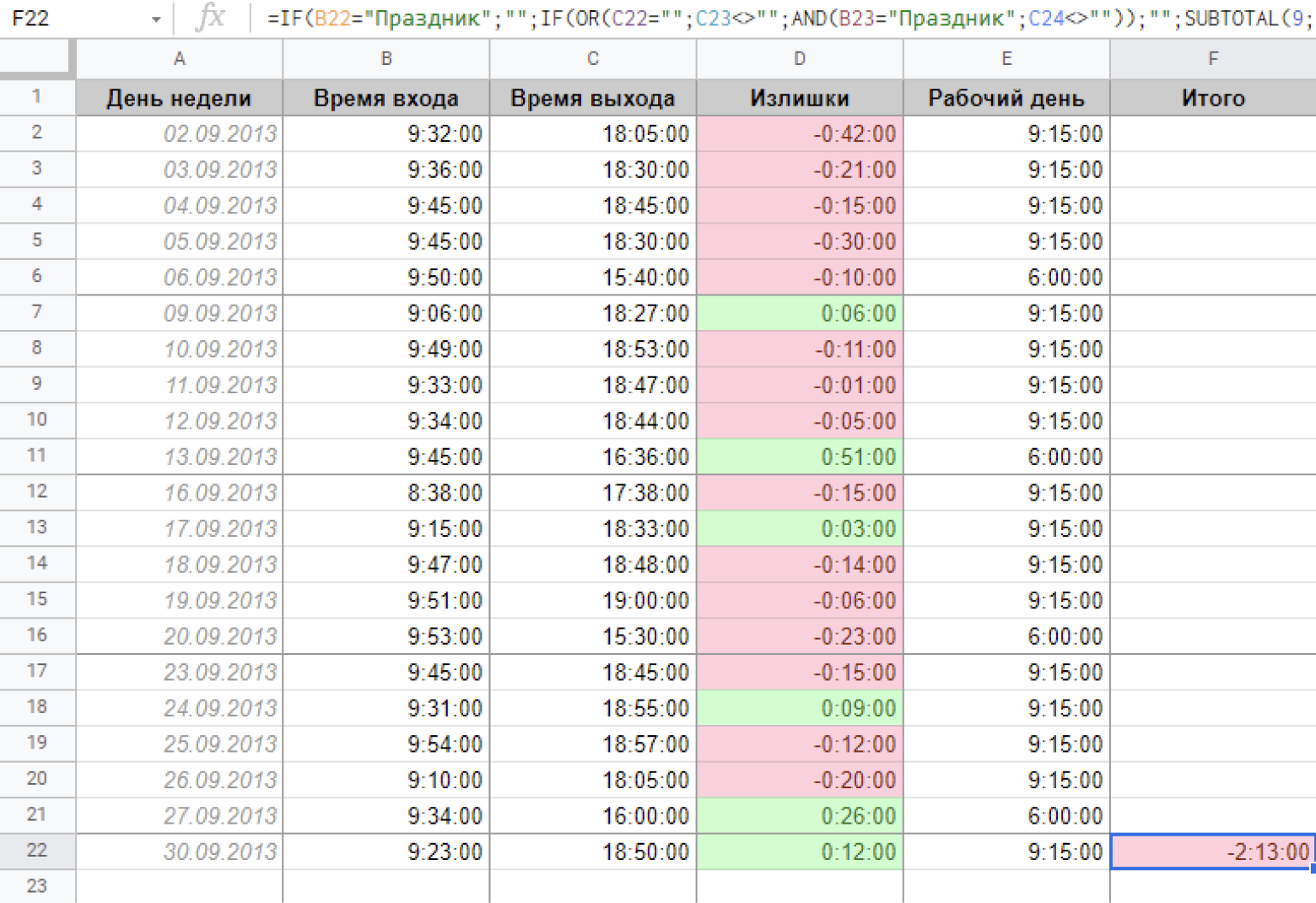Click the select-all corner box

37,59
